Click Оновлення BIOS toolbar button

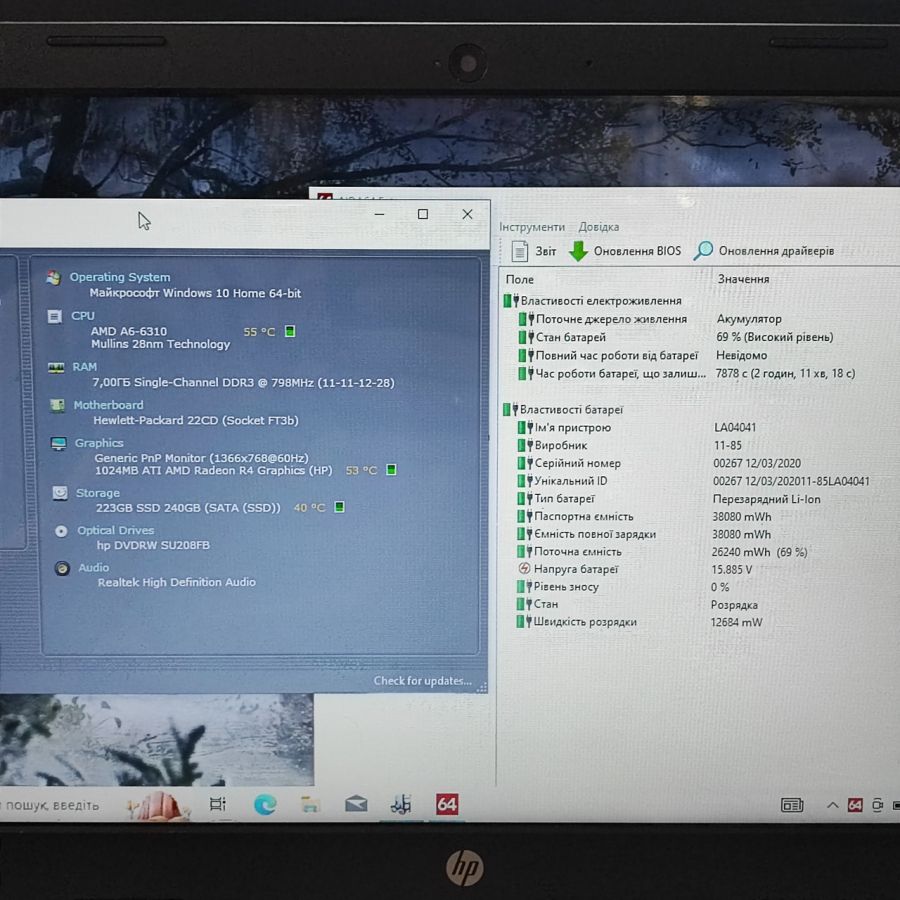(624, 251)
